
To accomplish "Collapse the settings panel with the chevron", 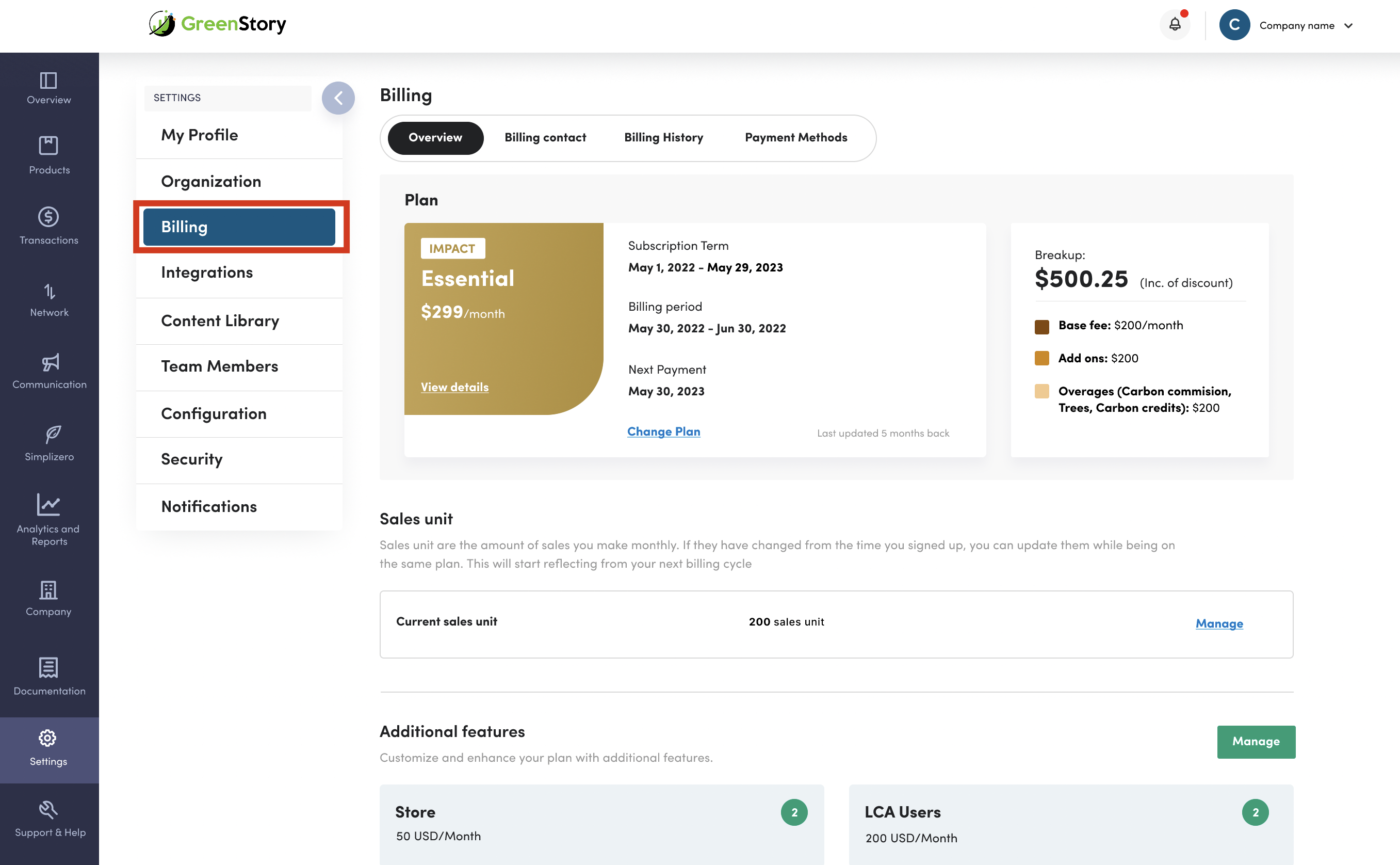I will [338, 98].
